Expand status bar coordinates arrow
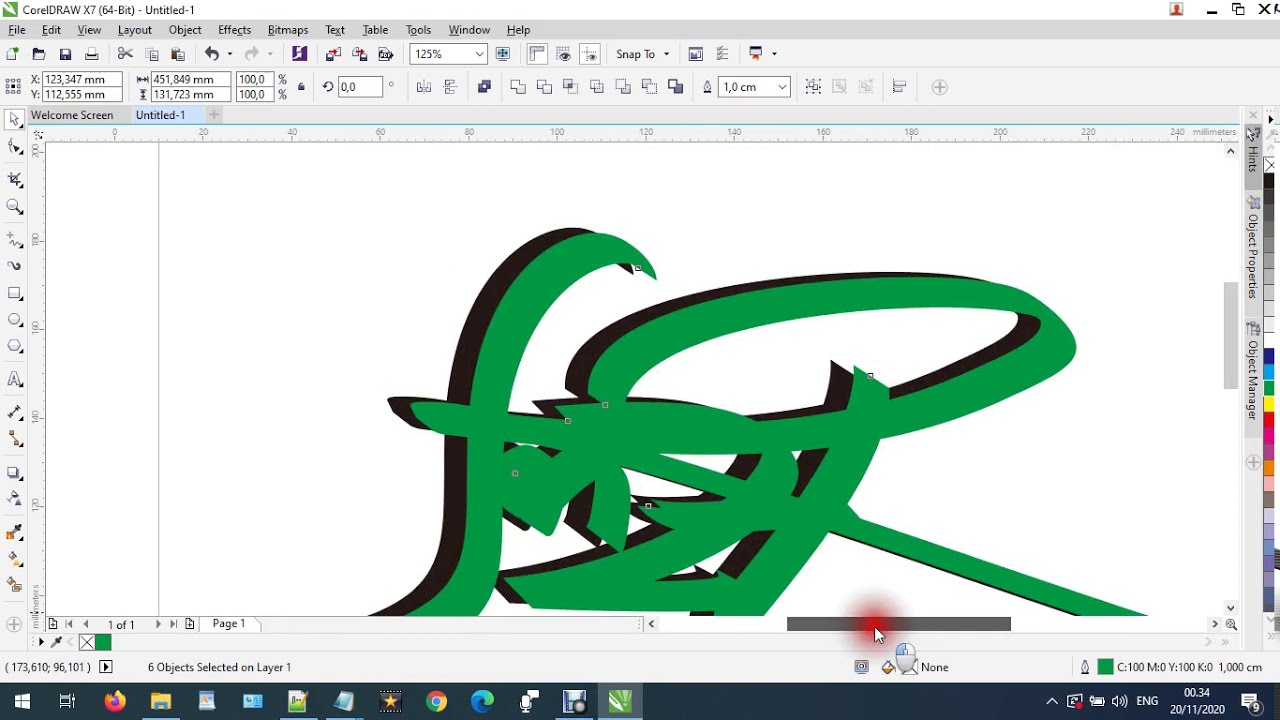Viewport: 1280px width, 720px height. point(105,667)
